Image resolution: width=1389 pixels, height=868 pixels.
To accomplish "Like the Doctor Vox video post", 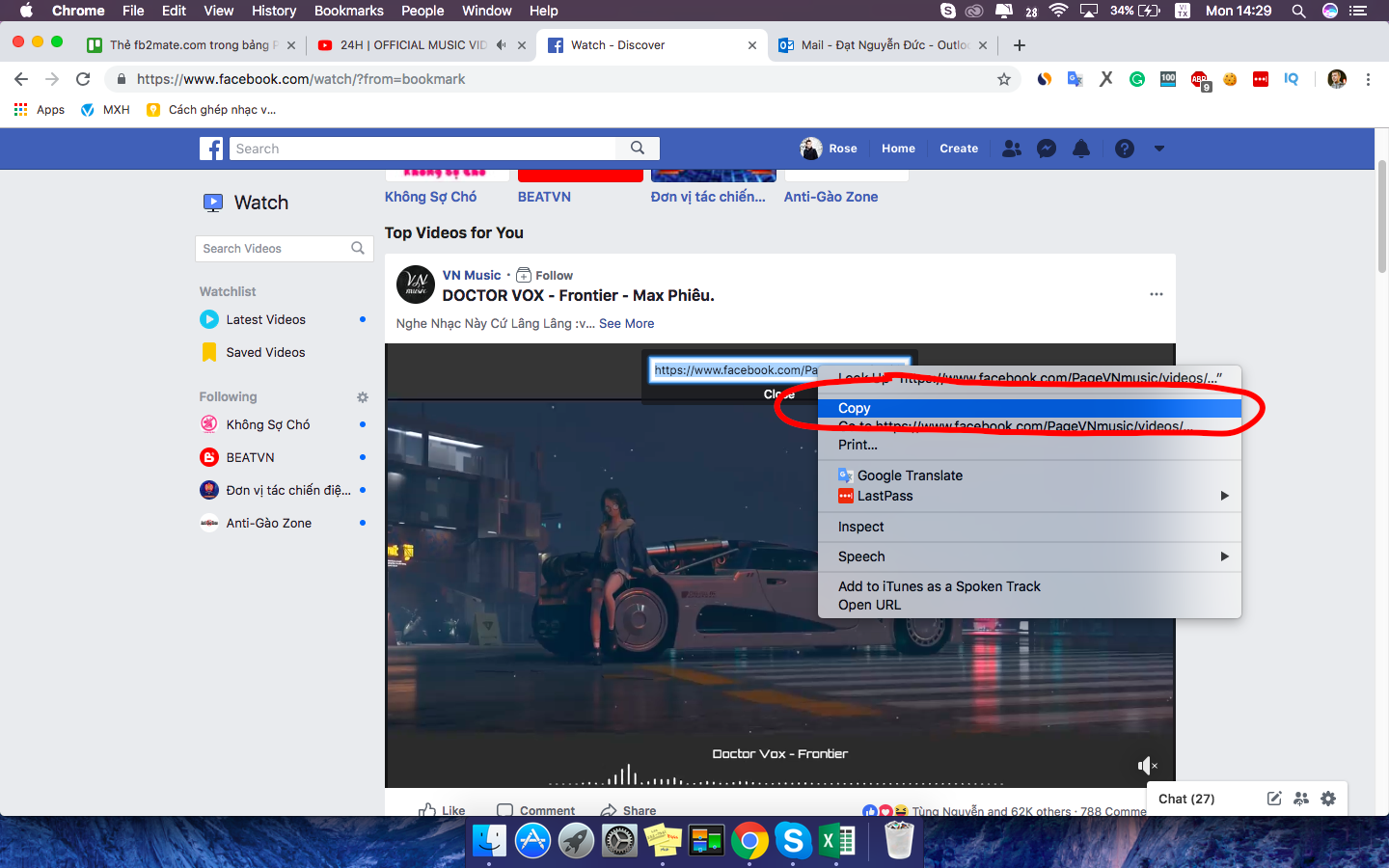I will tap(442, 810).
